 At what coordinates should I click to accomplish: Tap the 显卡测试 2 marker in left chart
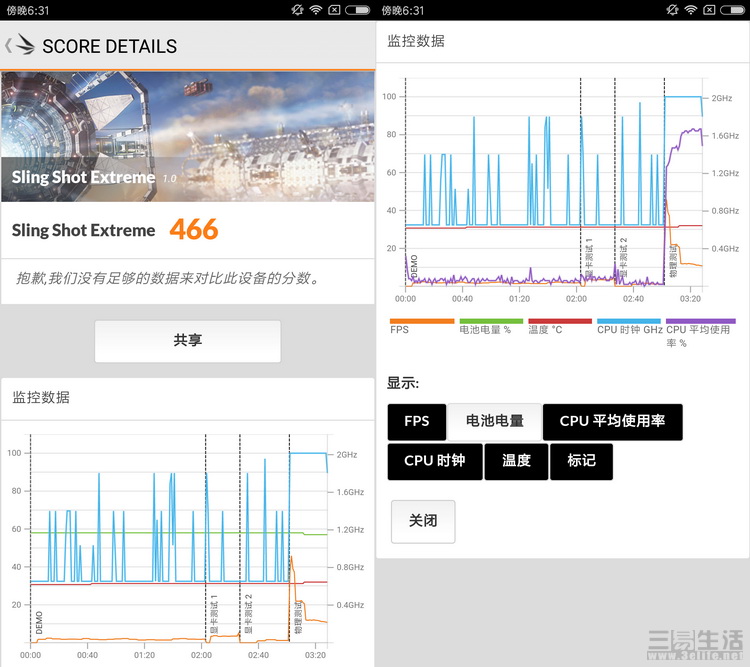[x=248, y=614]
